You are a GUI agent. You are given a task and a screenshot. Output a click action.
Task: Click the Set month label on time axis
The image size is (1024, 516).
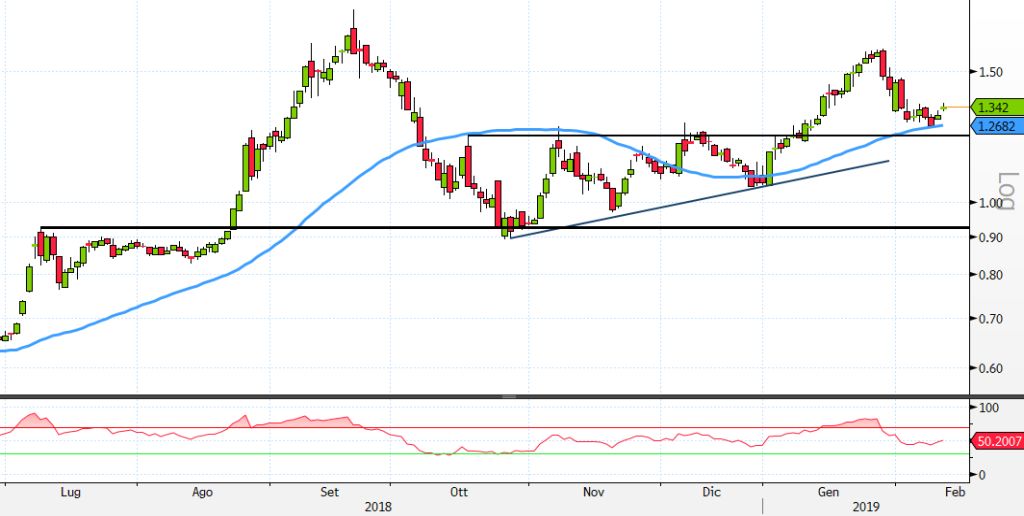(332, 492)
